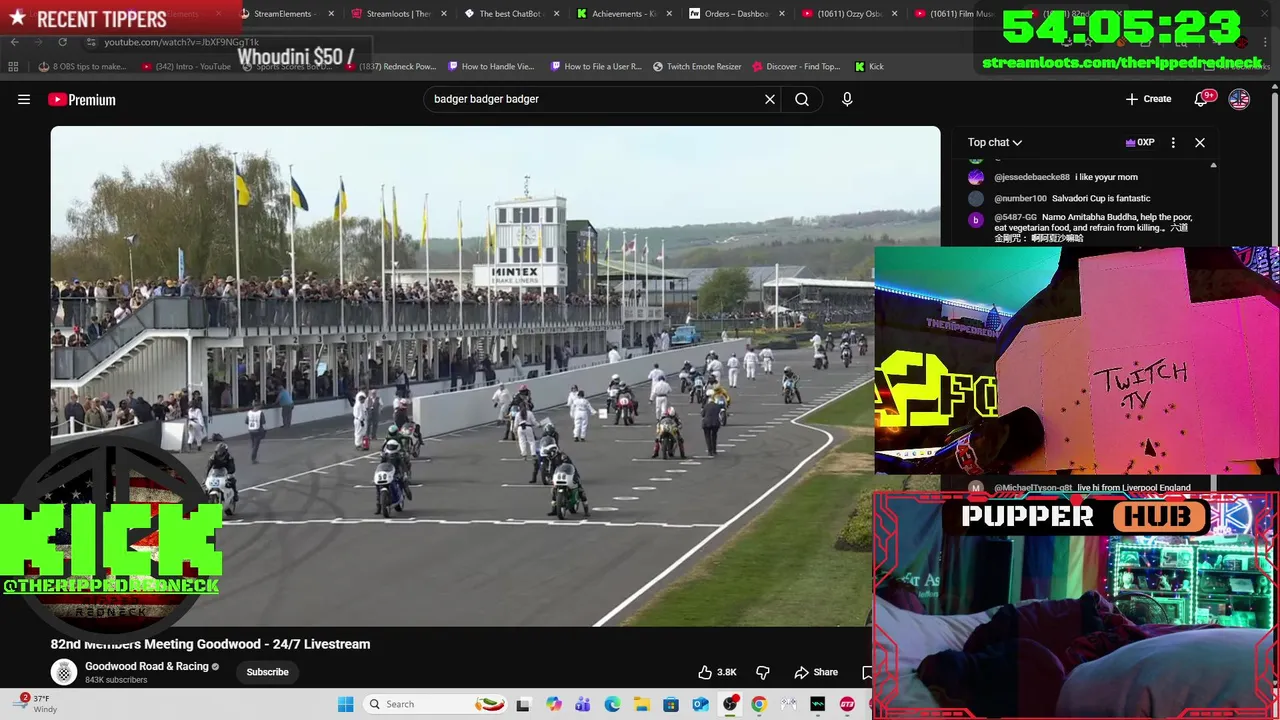Share the video with the Share button
This screenshot has width=1280, height=720.
pos(816,672)
